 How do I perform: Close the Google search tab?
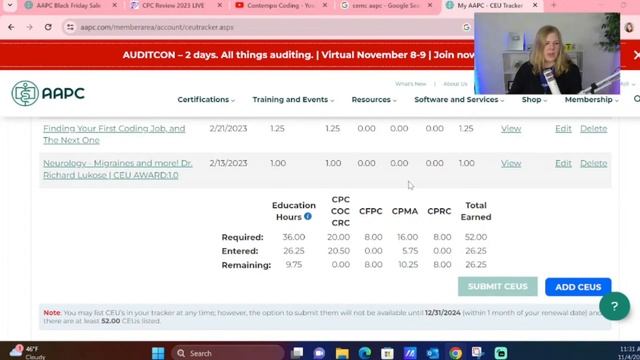click(430, 5)
